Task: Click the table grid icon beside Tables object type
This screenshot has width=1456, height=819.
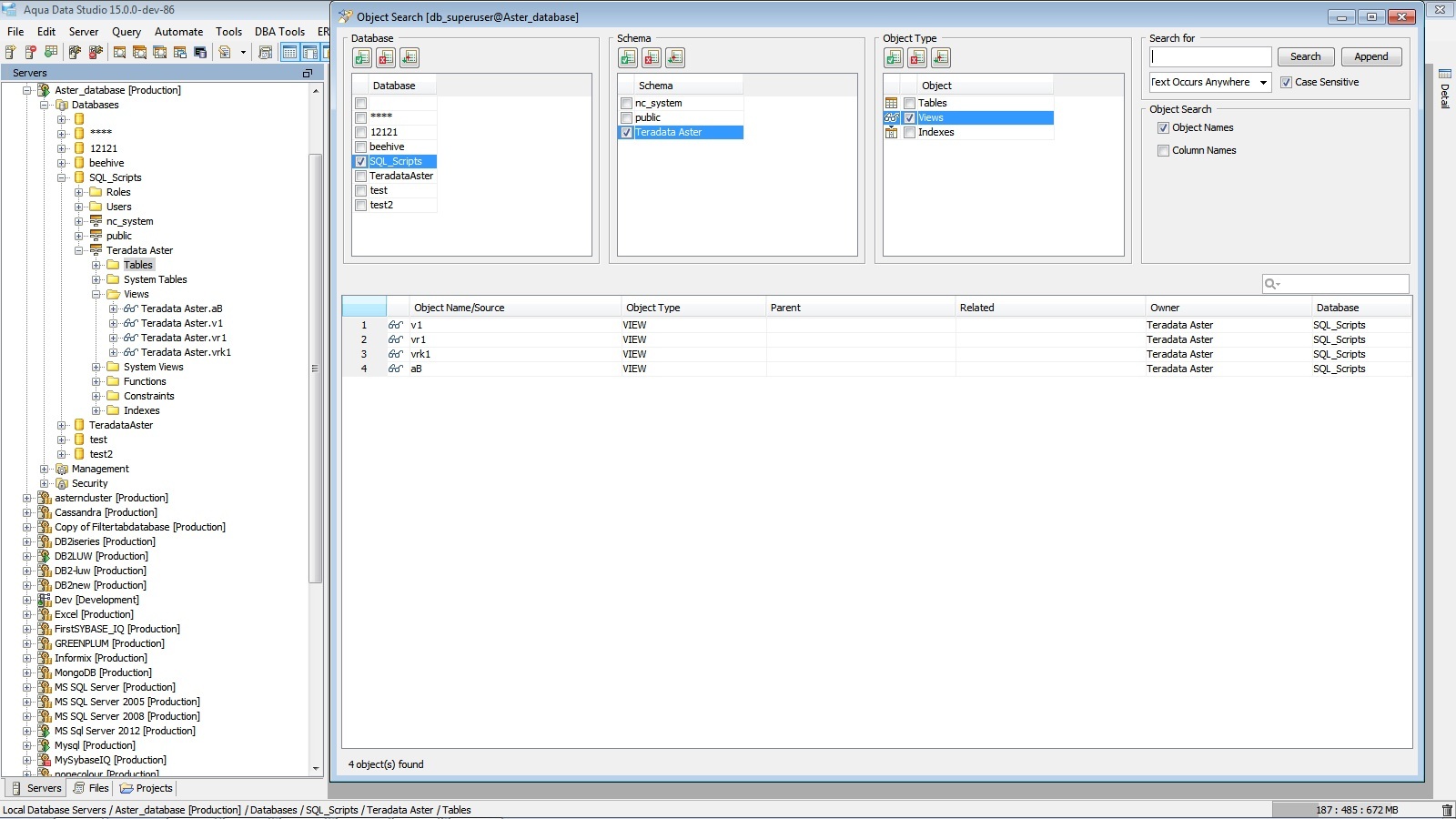Action: pos(892,103)
